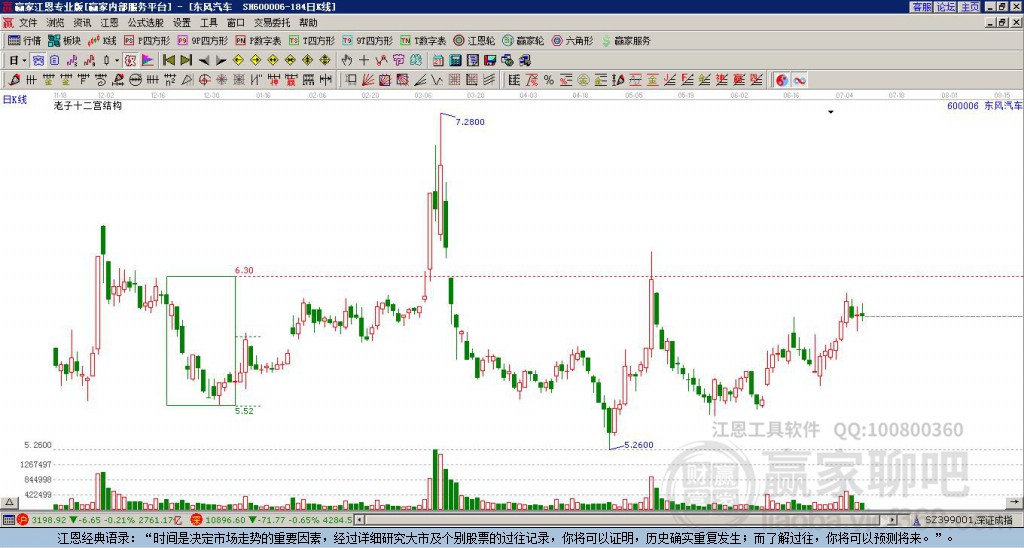Open the 9T四方形 tool
The height and width of the screenshot is (548, 1024).
click(368, 40)
